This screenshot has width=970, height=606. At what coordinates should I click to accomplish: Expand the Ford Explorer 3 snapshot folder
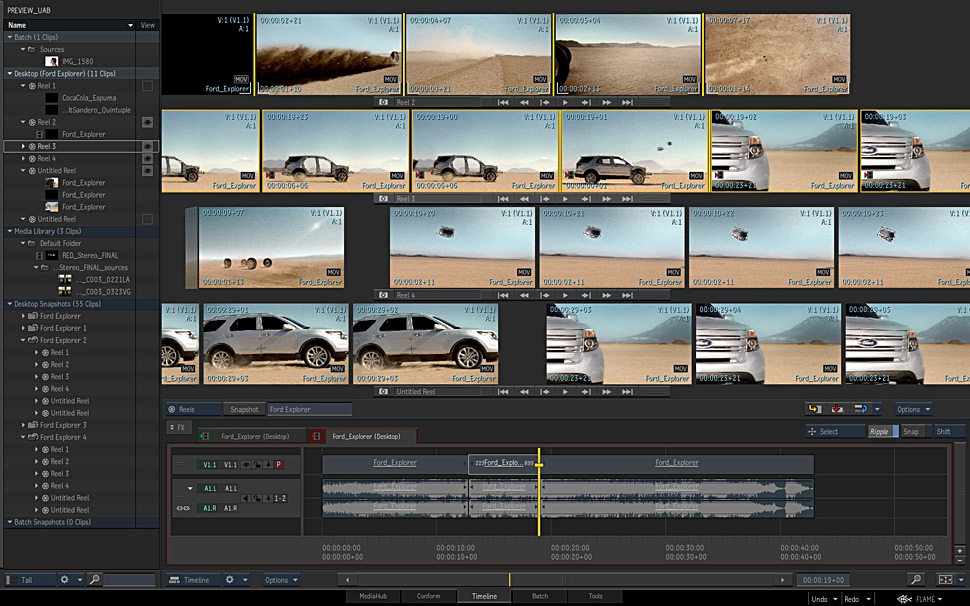[23, 425]
